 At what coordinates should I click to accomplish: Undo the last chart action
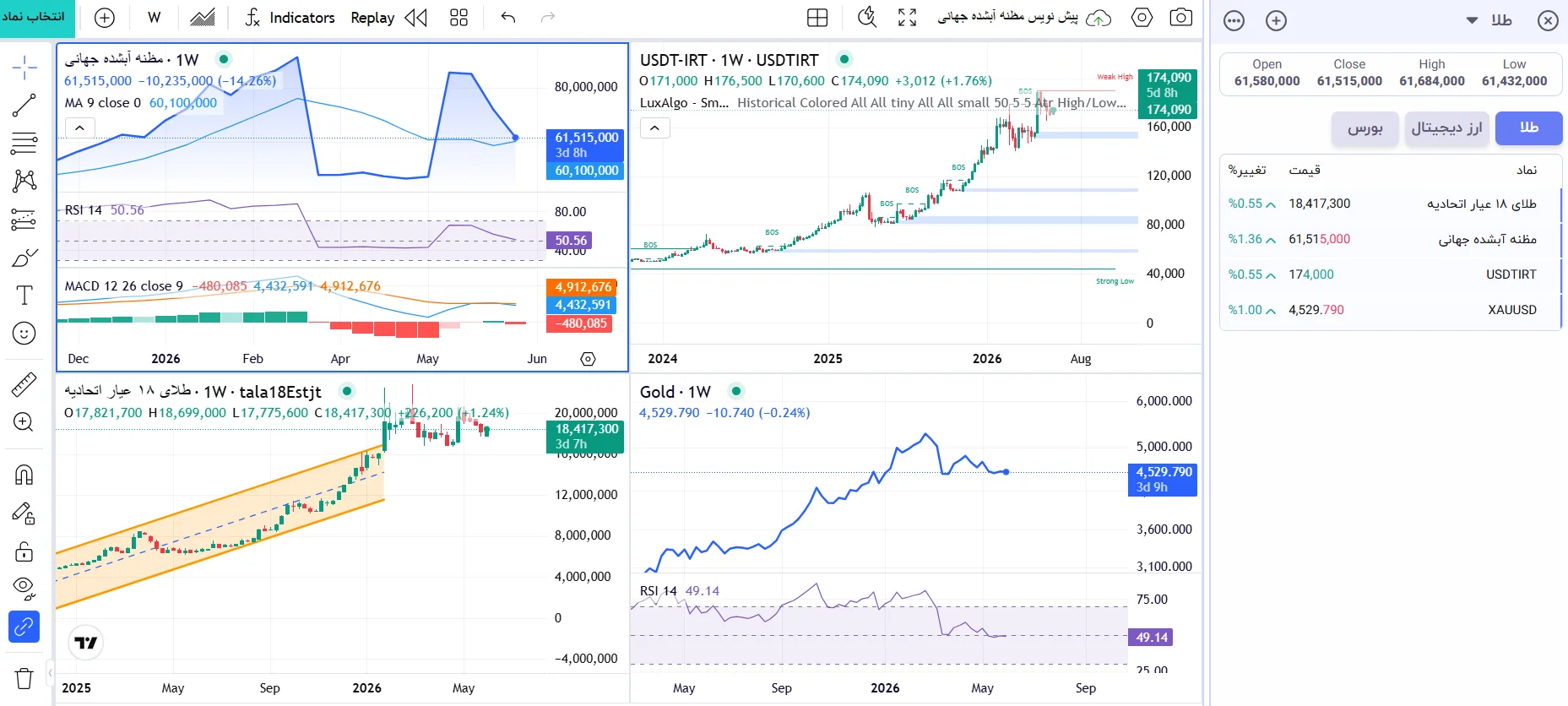508,18
